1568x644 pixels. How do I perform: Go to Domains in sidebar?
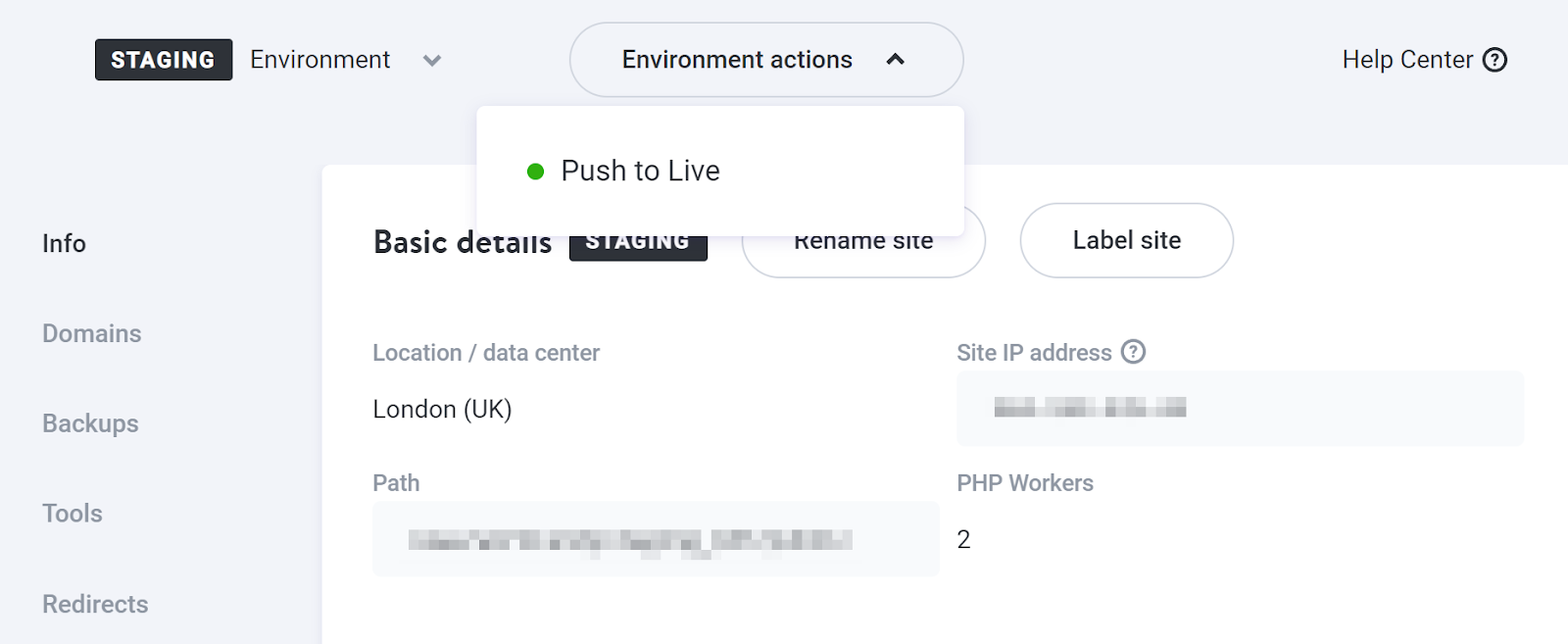pyautogui.click(x=91, y=333)
